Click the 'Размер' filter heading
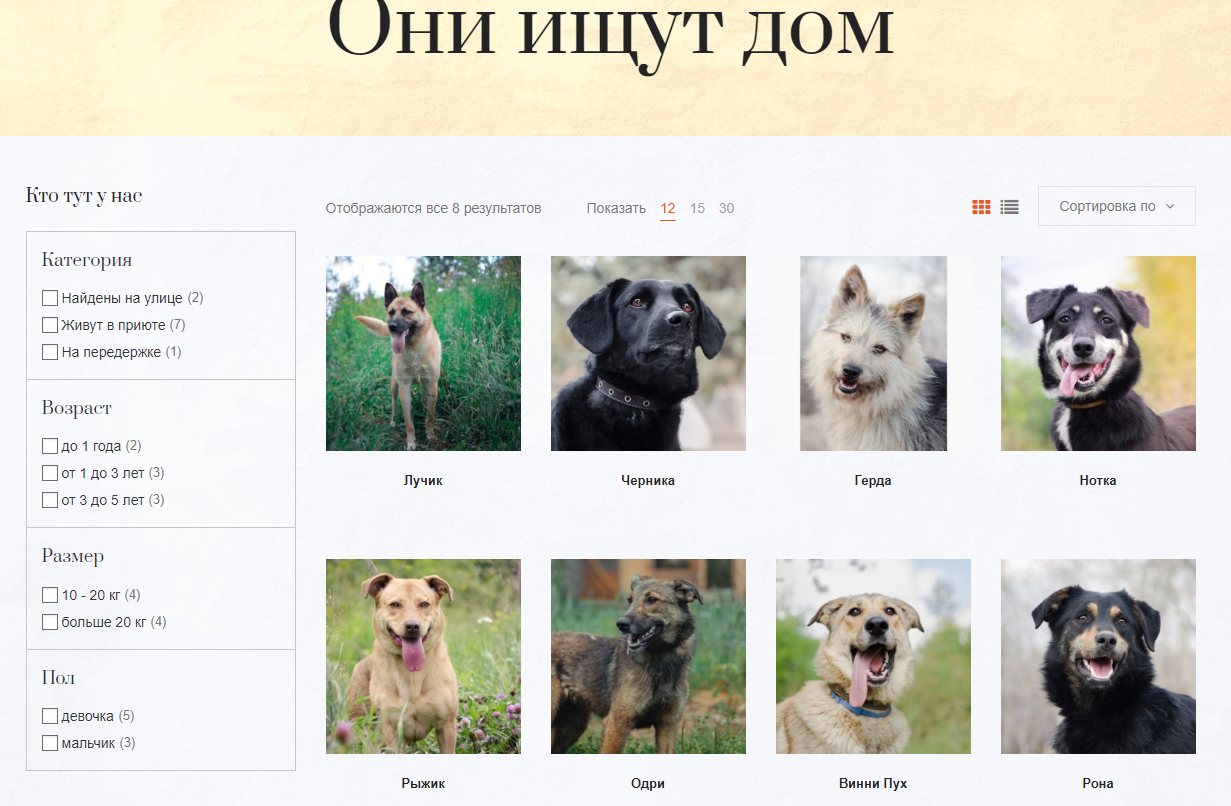 click(x=73, y=556)
